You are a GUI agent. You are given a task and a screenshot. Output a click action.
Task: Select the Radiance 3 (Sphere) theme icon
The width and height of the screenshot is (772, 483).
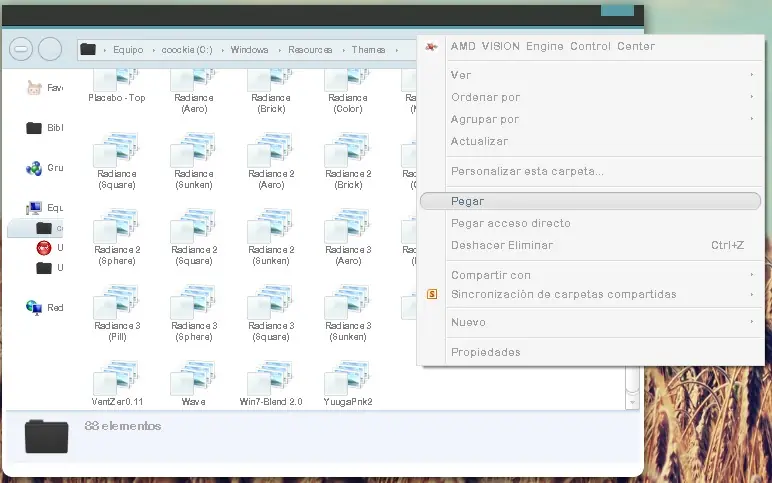194,304
